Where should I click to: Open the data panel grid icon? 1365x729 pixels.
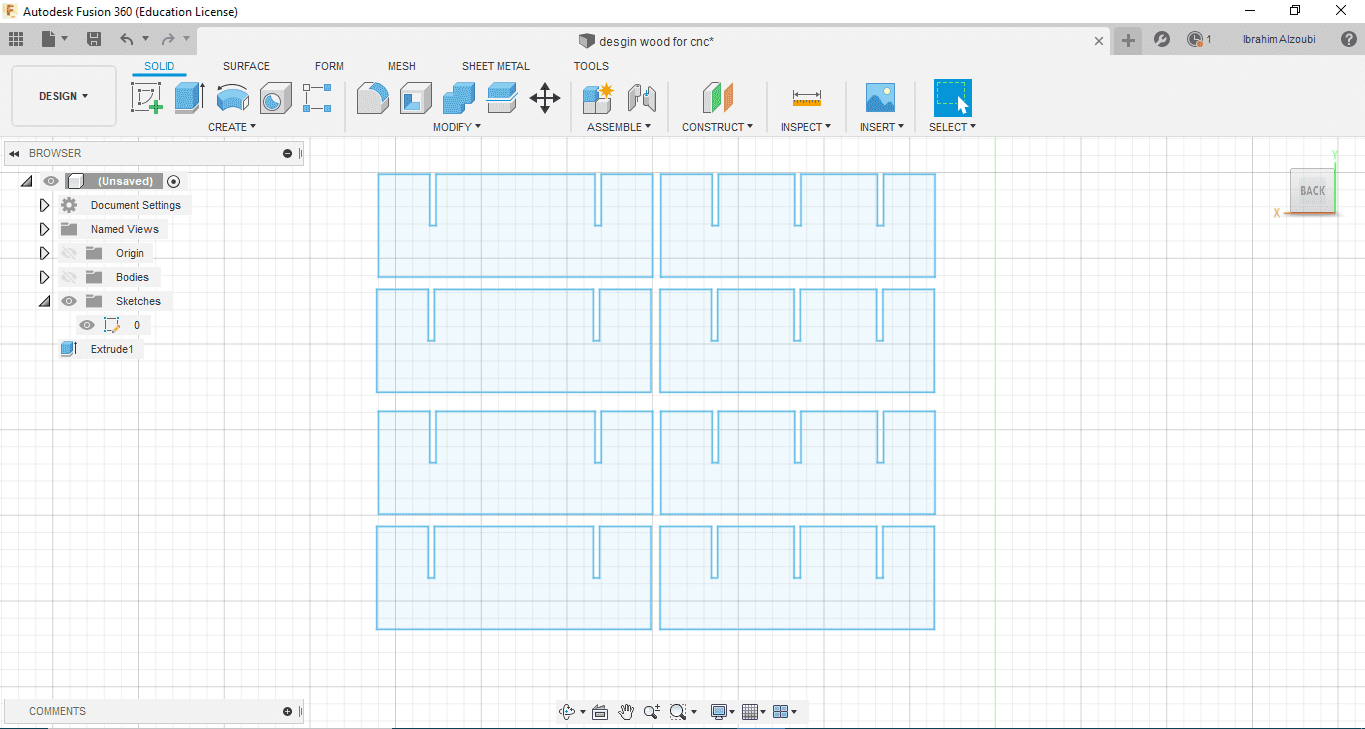click(16, 39)
